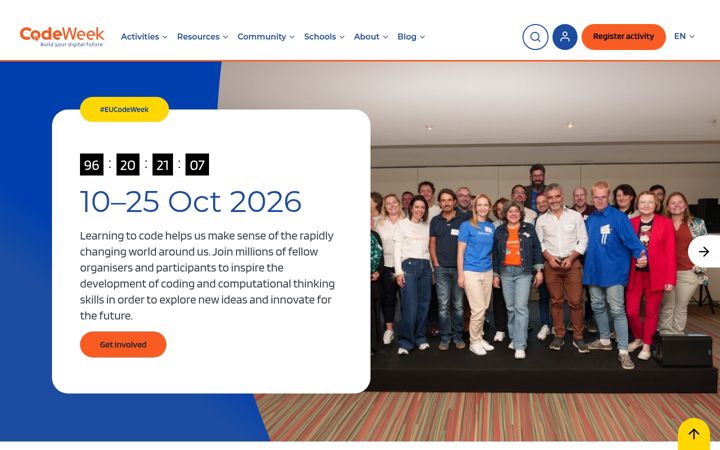Click the Get involved button

(x=123, y=344)
